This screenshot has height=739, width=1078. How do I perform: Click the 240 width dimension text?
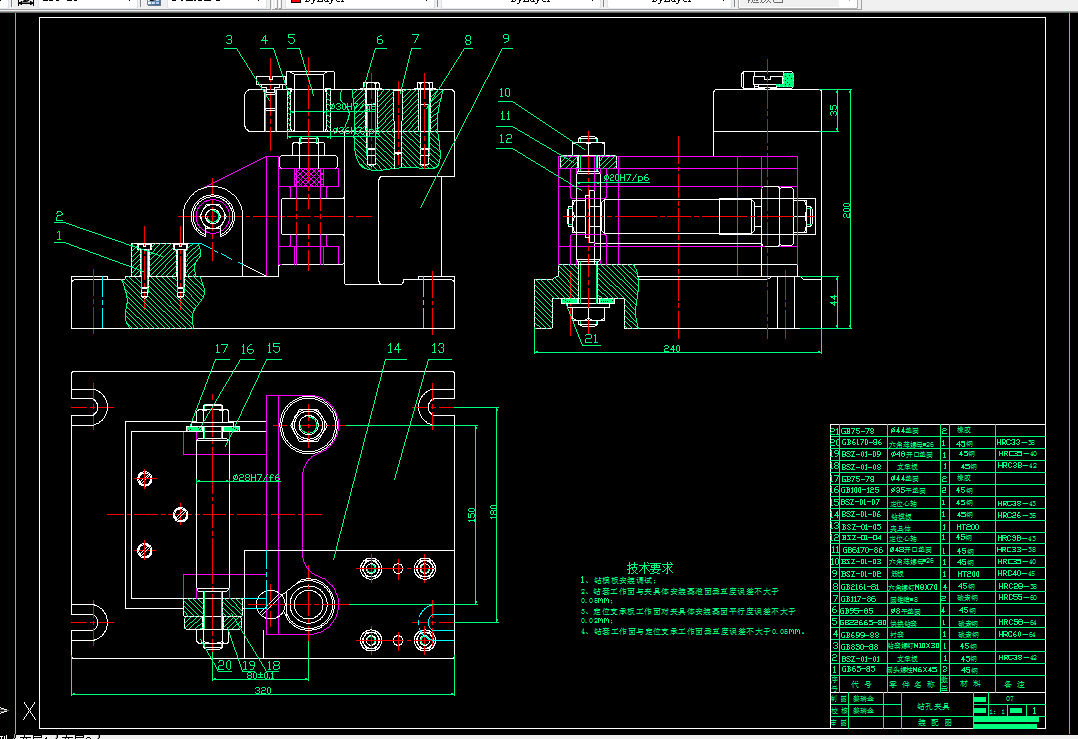[672, 349]
